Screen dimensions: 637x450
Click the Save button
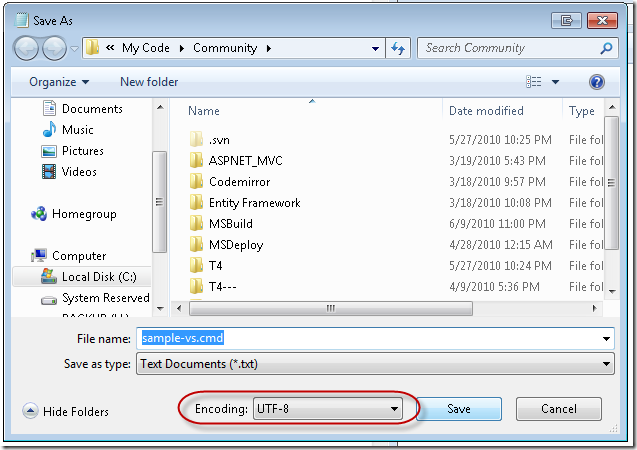459,409
